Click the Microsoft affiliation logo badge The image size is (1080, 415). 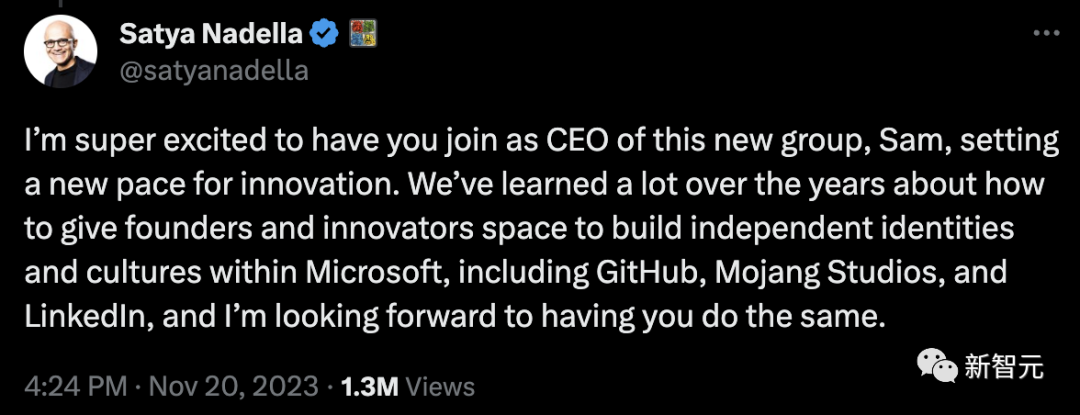coord(359,34)
